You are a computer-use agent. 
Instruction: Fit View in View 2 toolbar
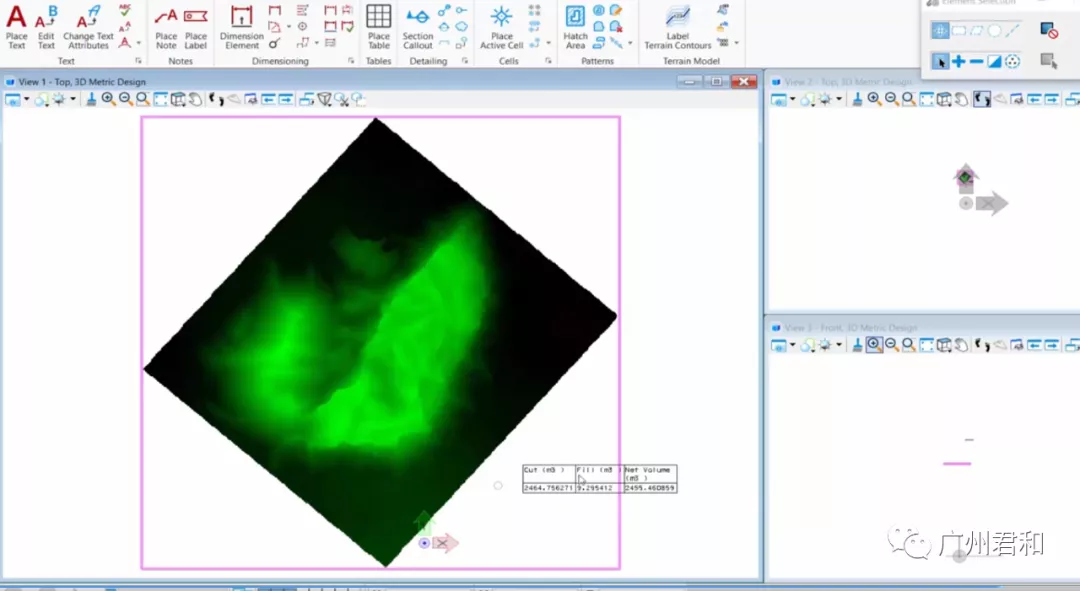click(x=926, y=99)
